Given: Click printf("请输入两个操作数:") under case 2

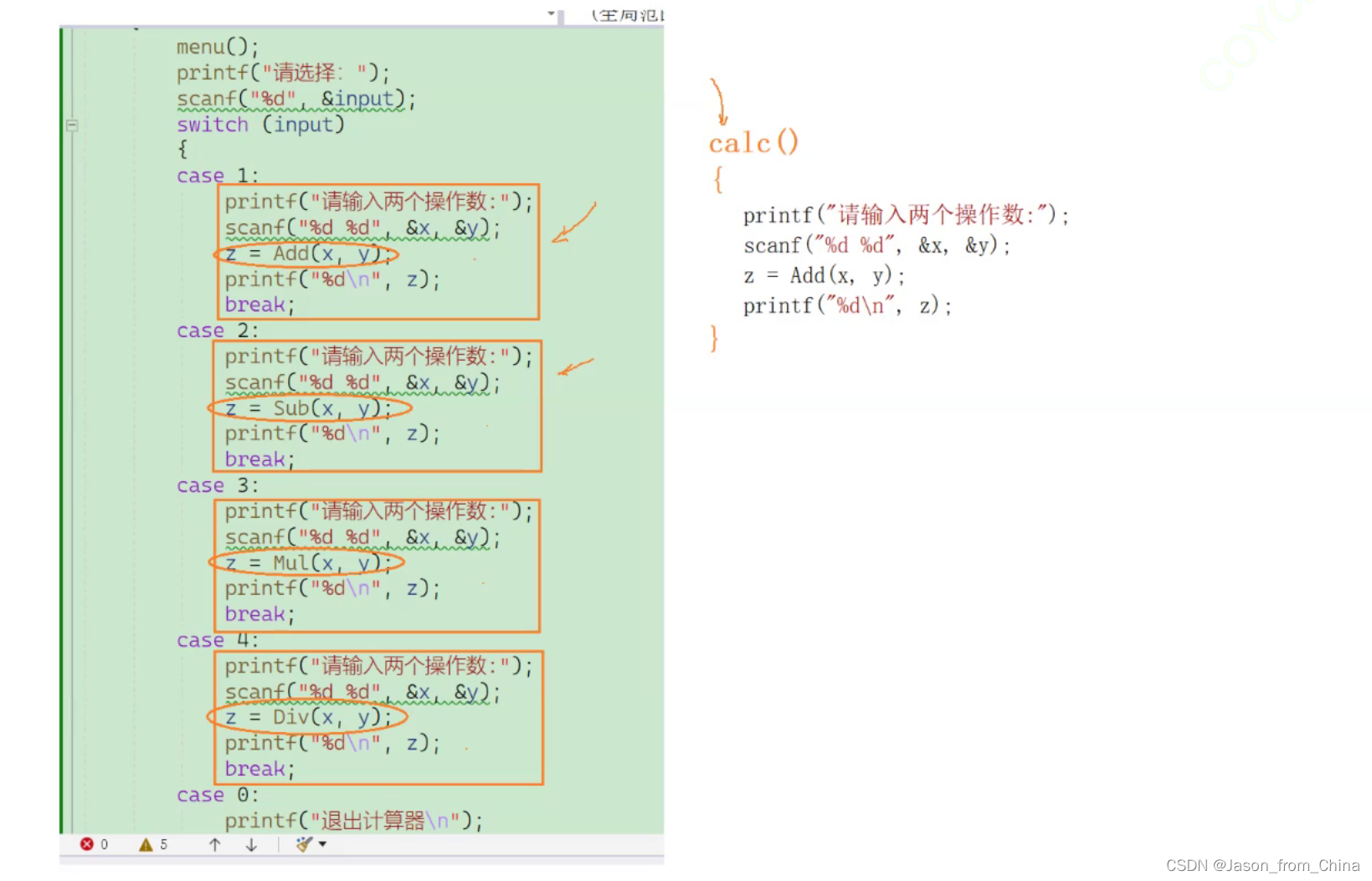Looking at the screenshot, I should [378, 356].
